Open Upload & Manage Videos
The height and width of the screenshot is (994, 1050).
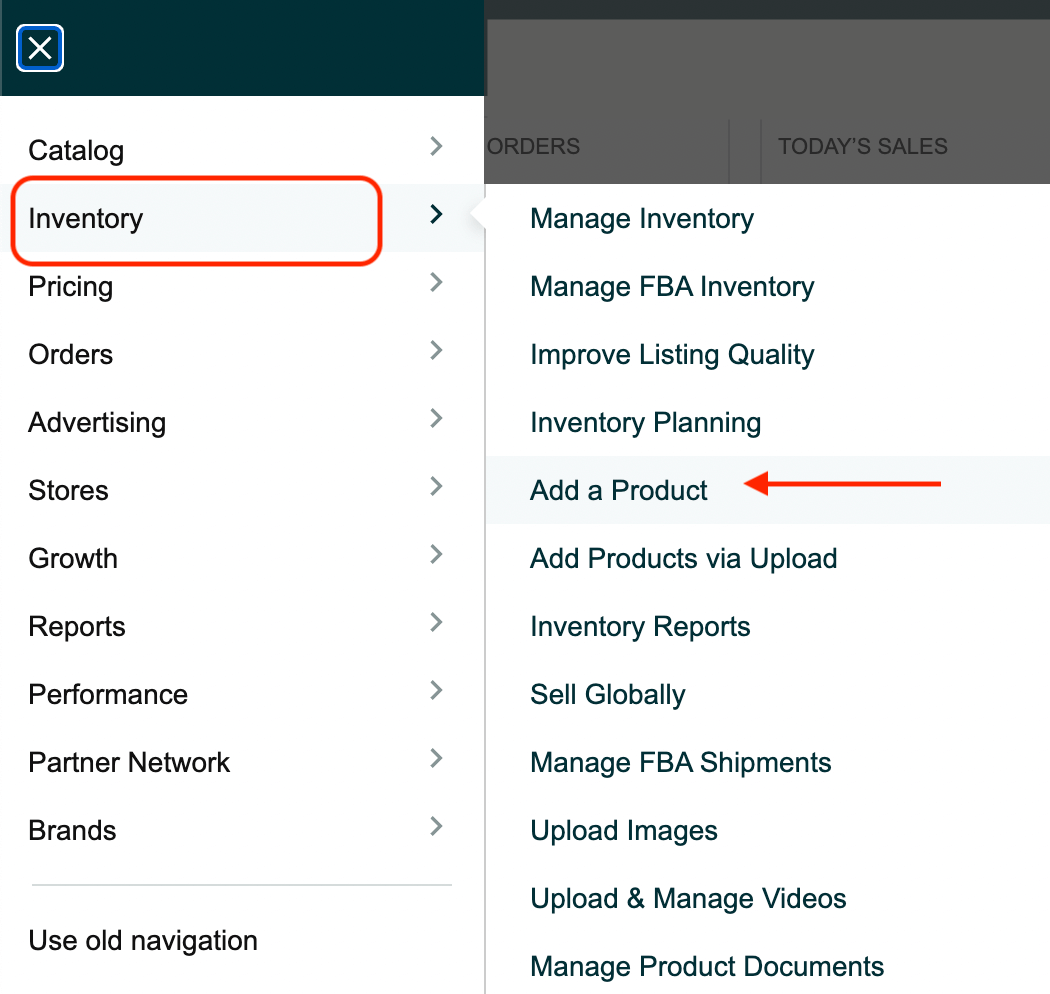tap(688, 899)
